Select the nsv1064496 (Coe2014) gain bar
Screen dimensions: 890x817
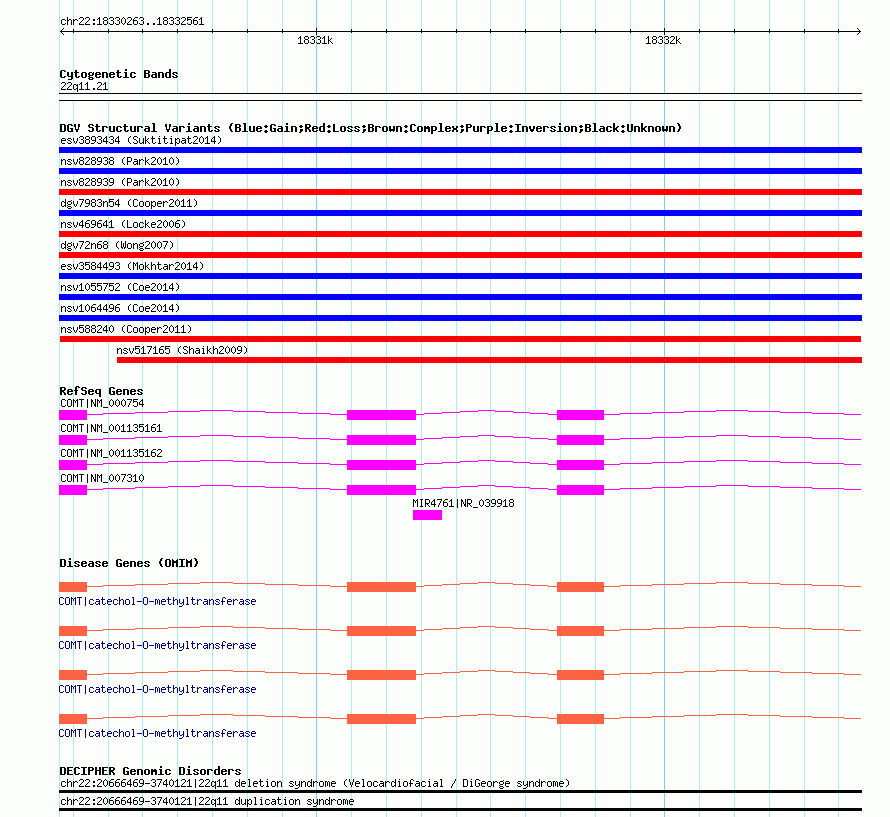click(460, 318)
